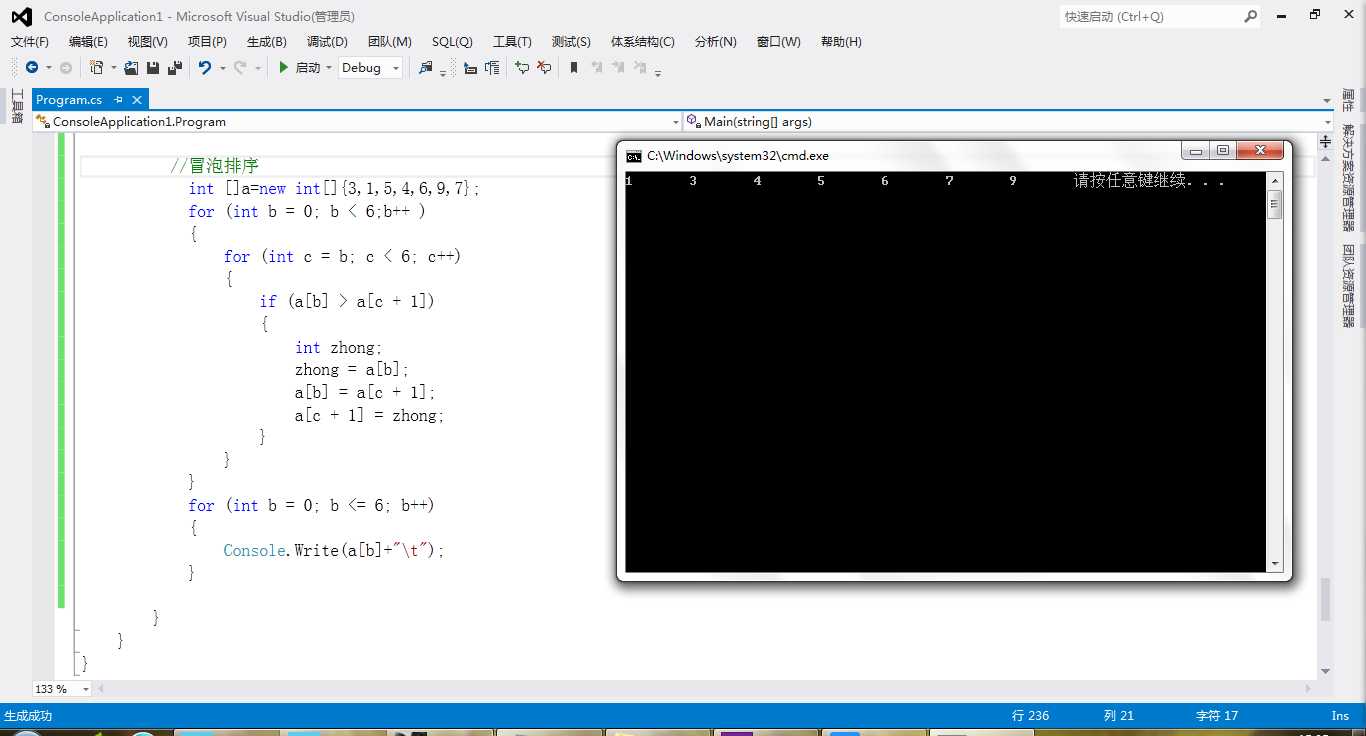The height and width of the screenshot is (736, 1366).
Task: Click 列 21 in the status bar
Action: [x=1118, y=716]
